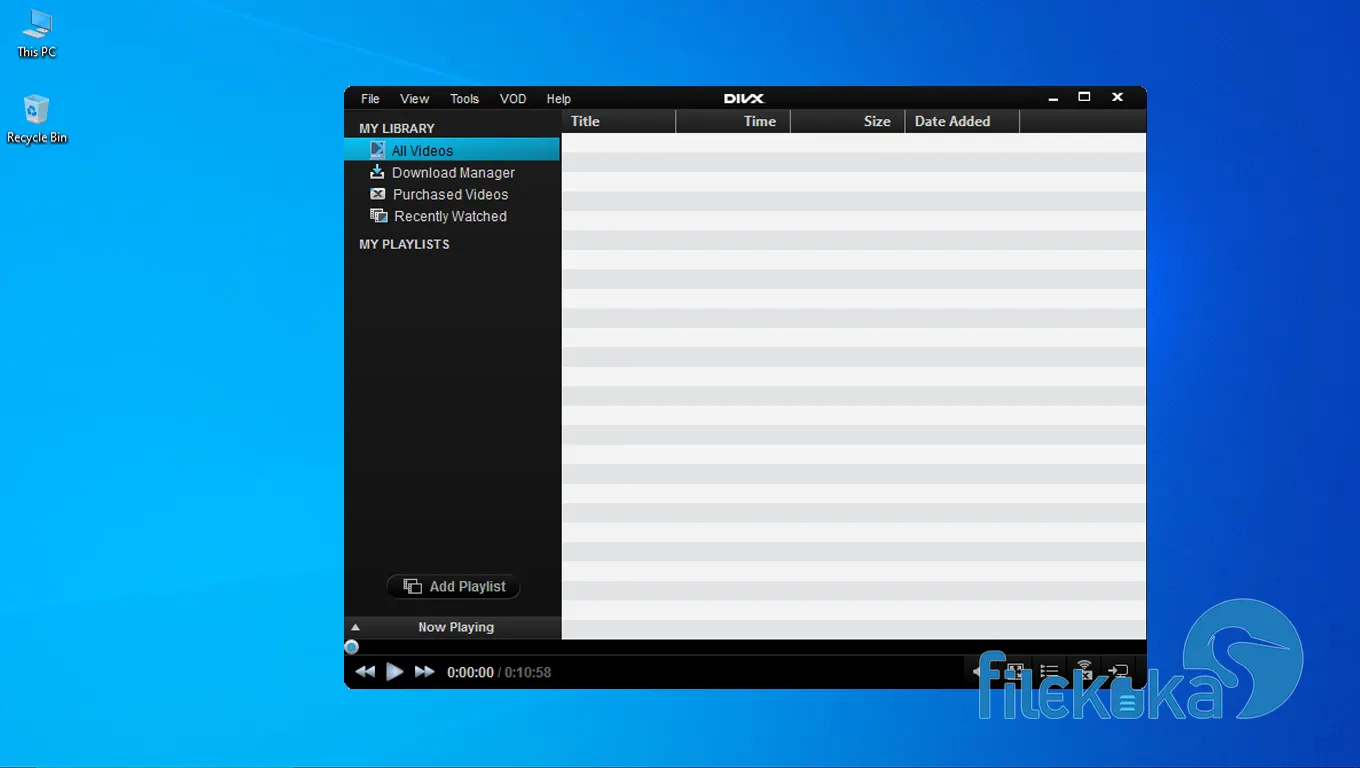This screenshot has height=768, width=1360.
Task: Select All Videos in library
Action: tap(452, 150)
